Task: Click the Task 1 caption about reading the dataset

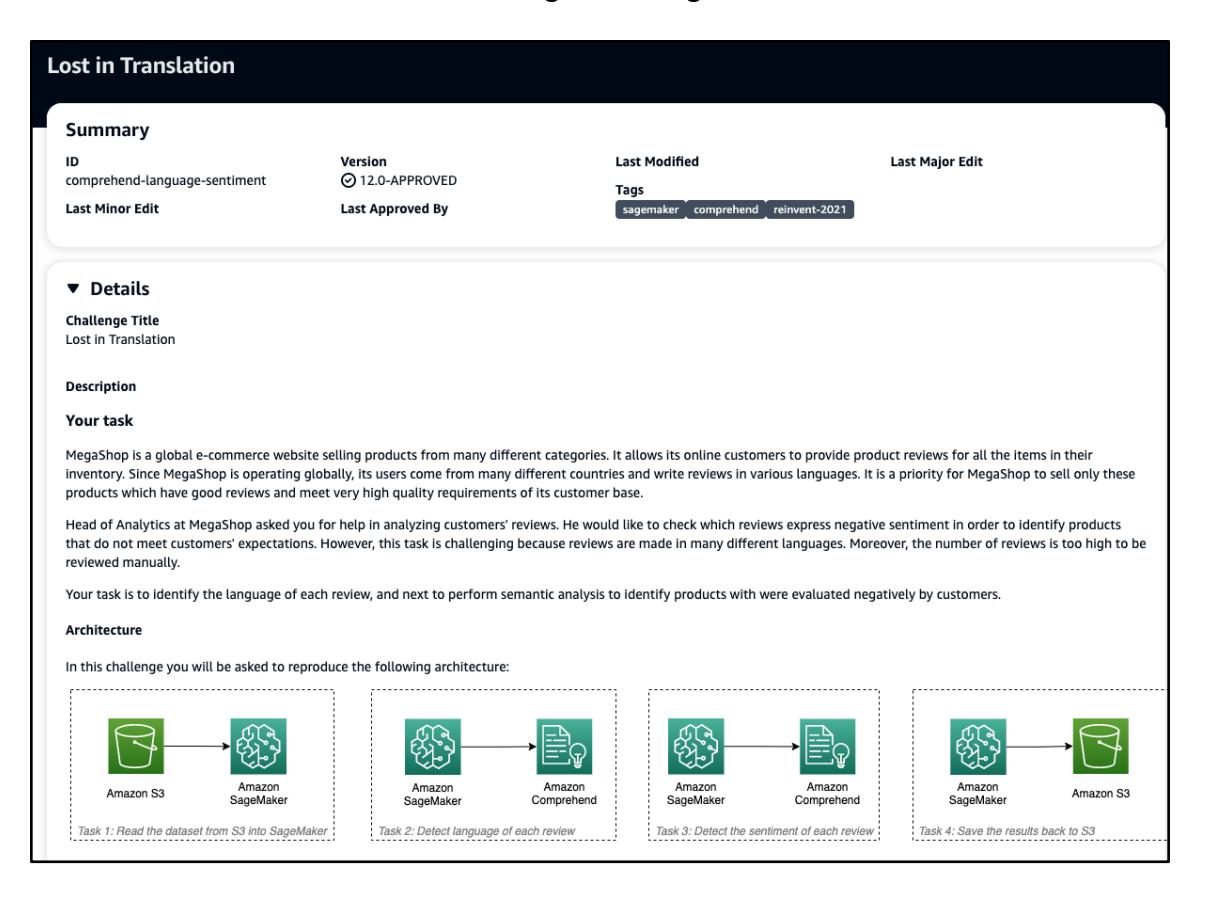Action: pos(201,831)
